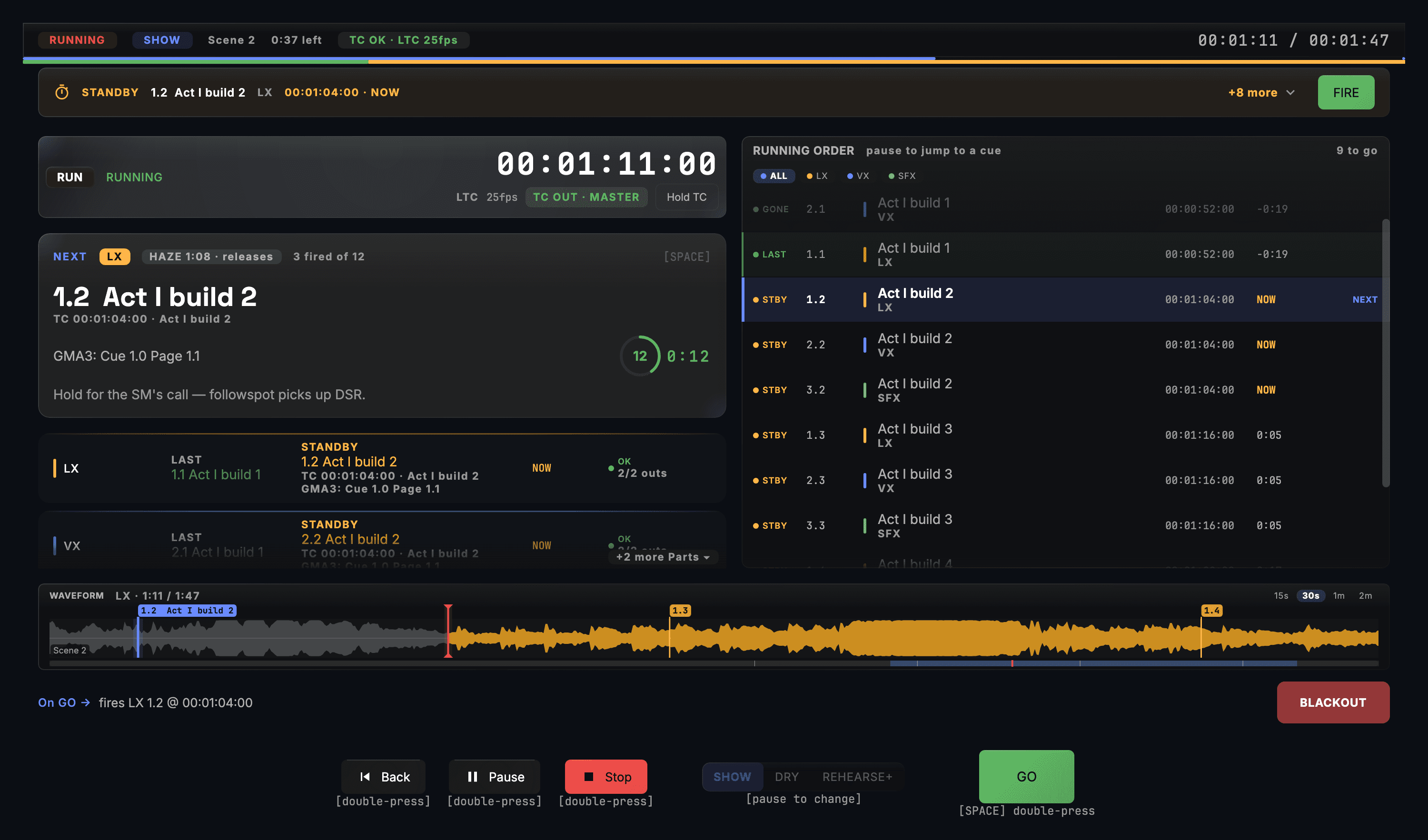Filter running order by VX
The height and width of the screenshot is (840, 1428).
(x=858, y=176)
